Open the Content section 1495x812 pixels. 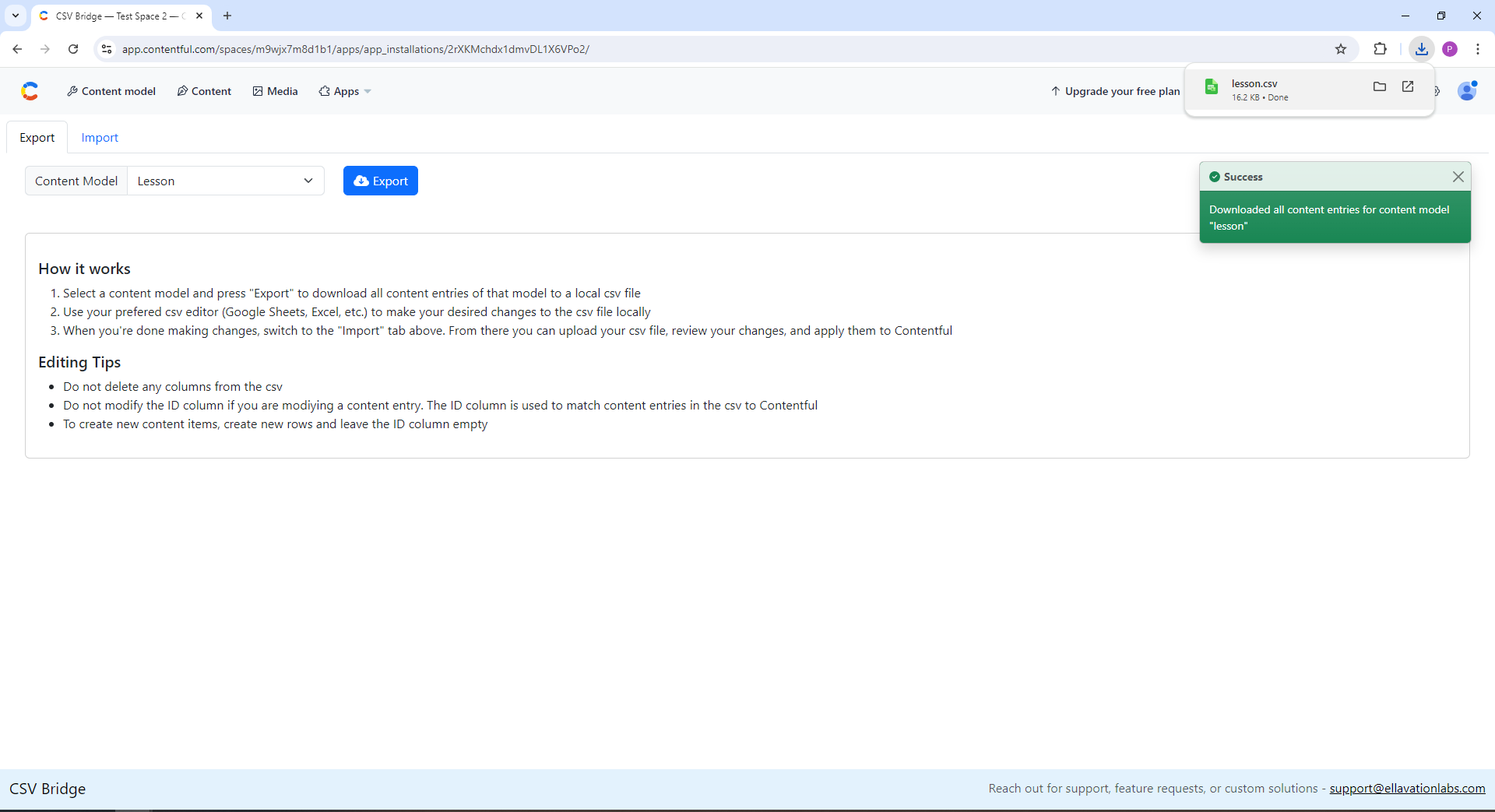click(204, 91)
